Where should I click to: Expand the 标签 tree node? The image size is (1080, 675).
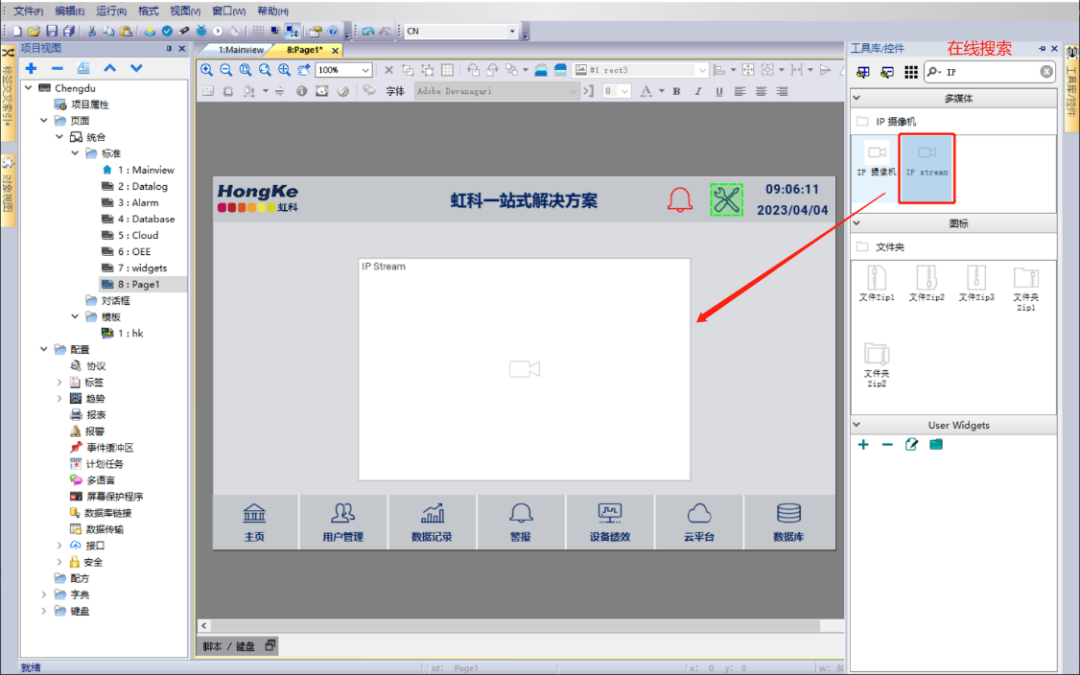coord(59,382)
